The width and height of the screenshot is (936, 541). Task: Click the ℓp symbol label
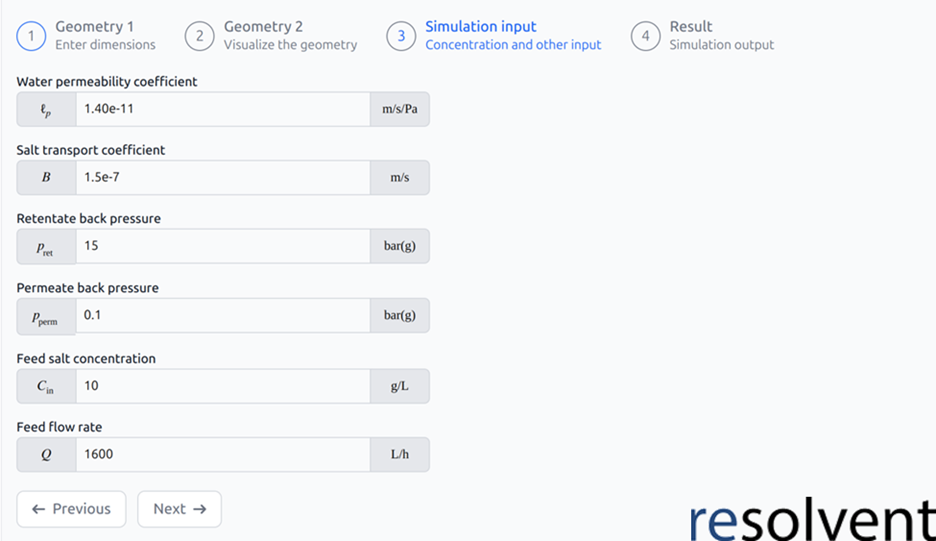[x=46, y=109]
